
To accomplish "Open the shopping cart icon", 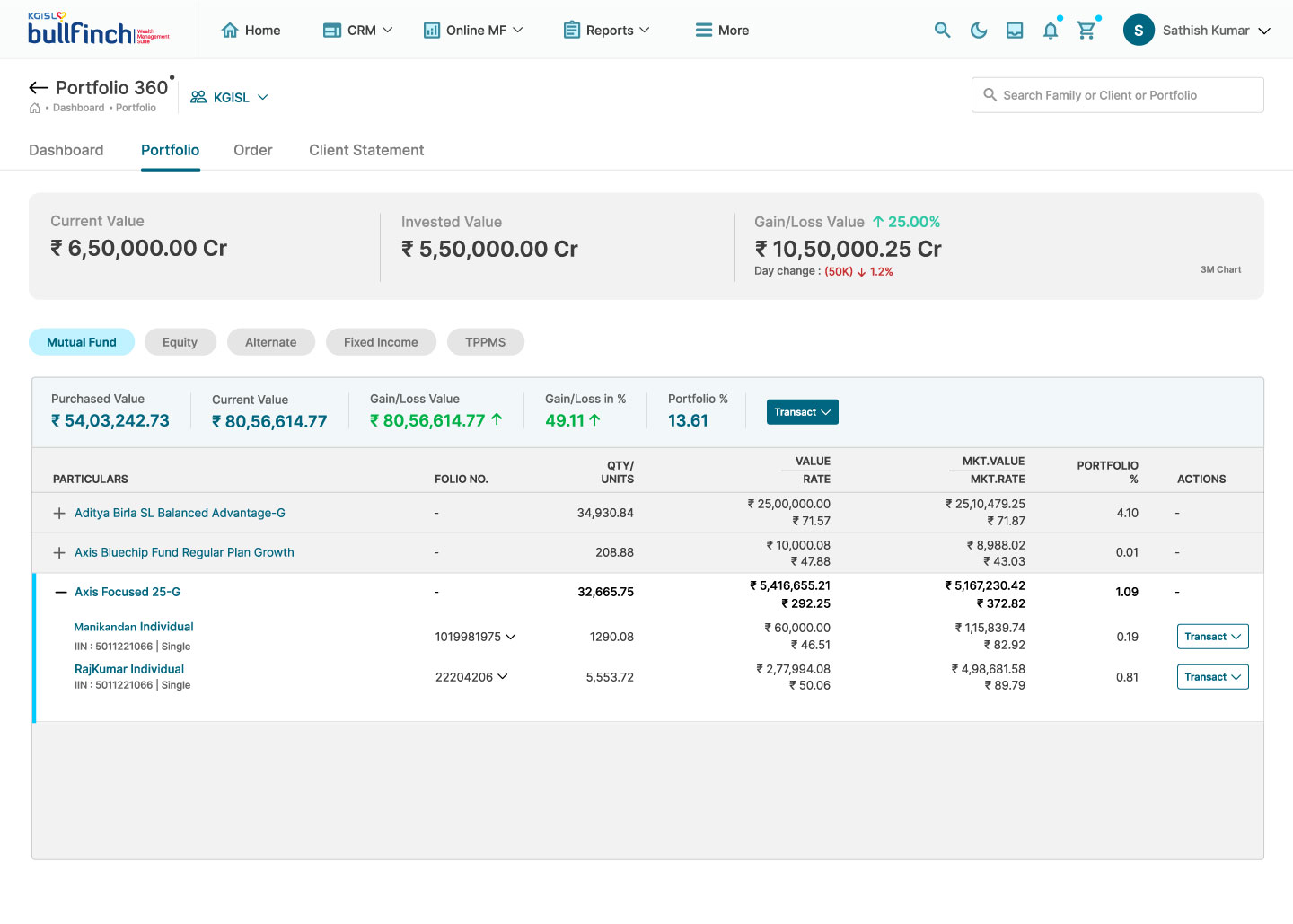I will coord(1086,30).
